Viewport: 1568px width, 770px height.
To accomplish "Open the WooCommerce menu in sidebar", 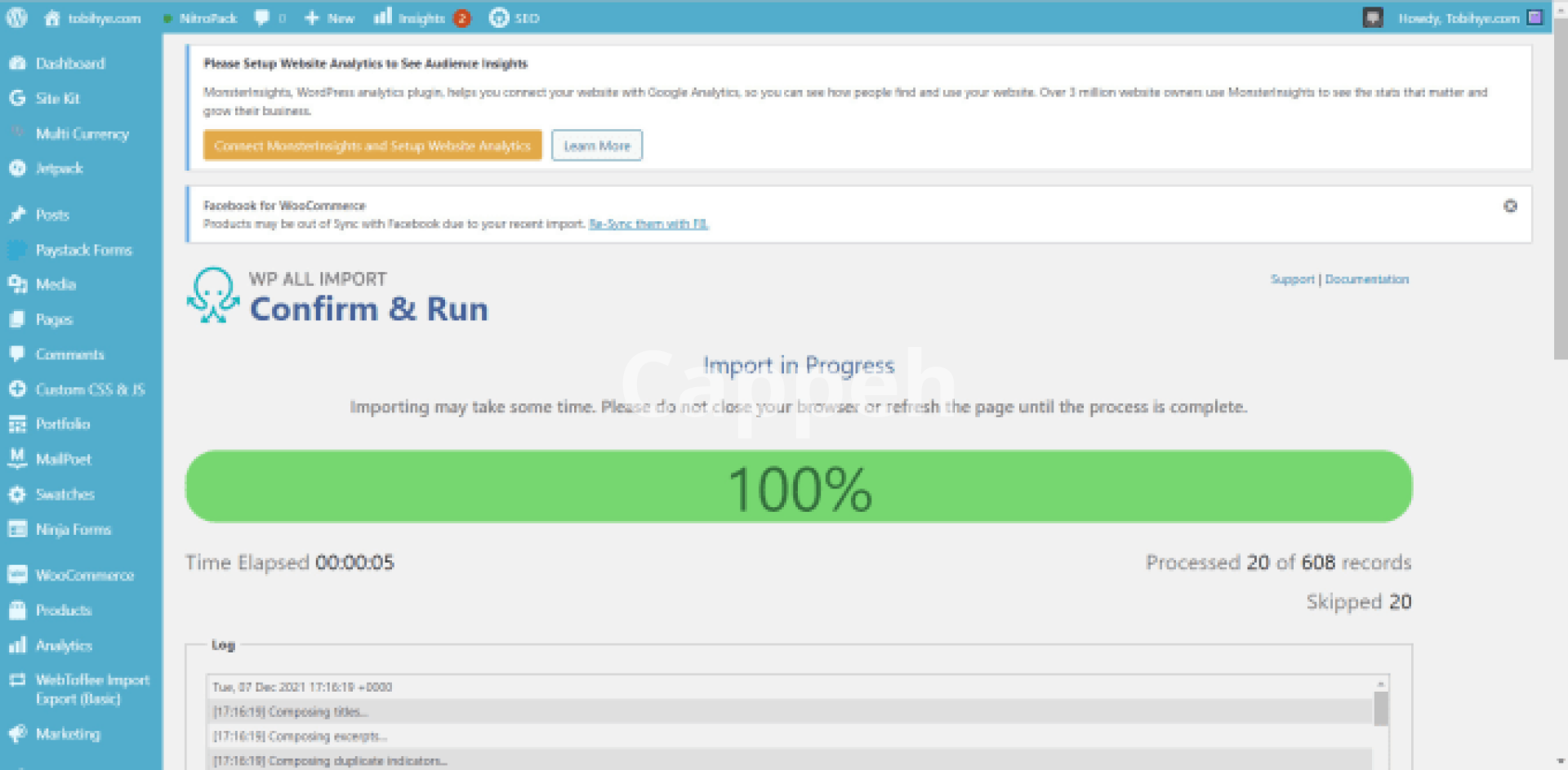I will point(84,576).
